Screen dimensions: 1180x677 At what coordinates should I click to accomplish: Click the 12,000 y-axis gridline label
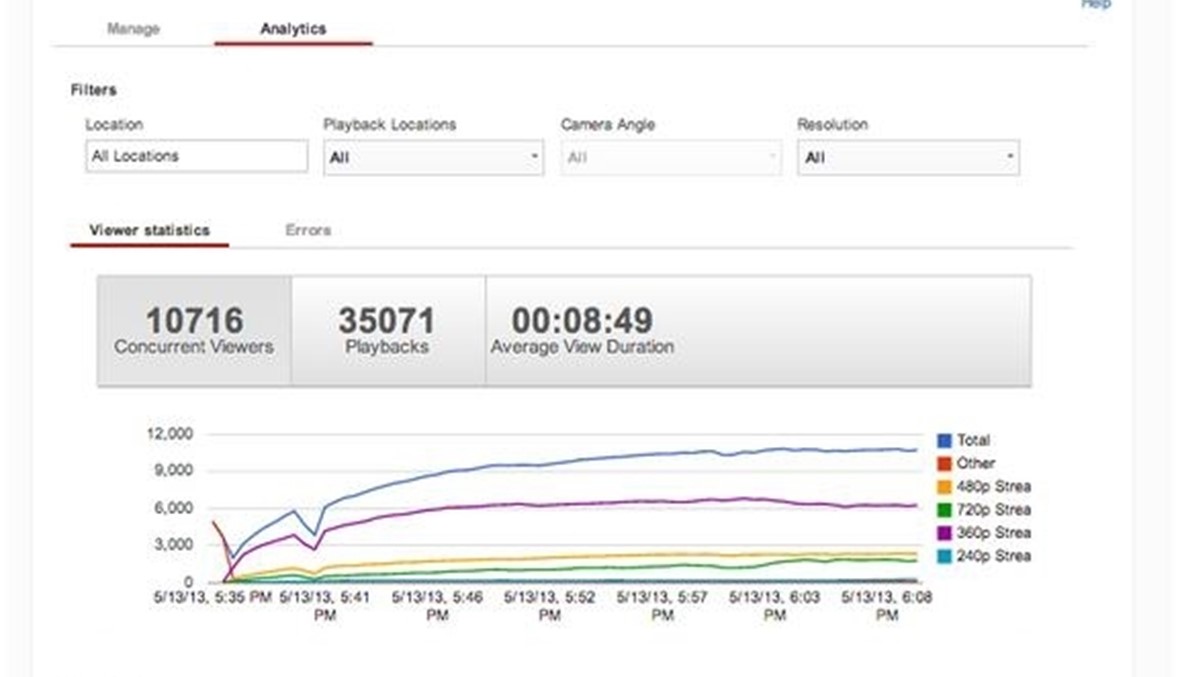click(169, 434)
